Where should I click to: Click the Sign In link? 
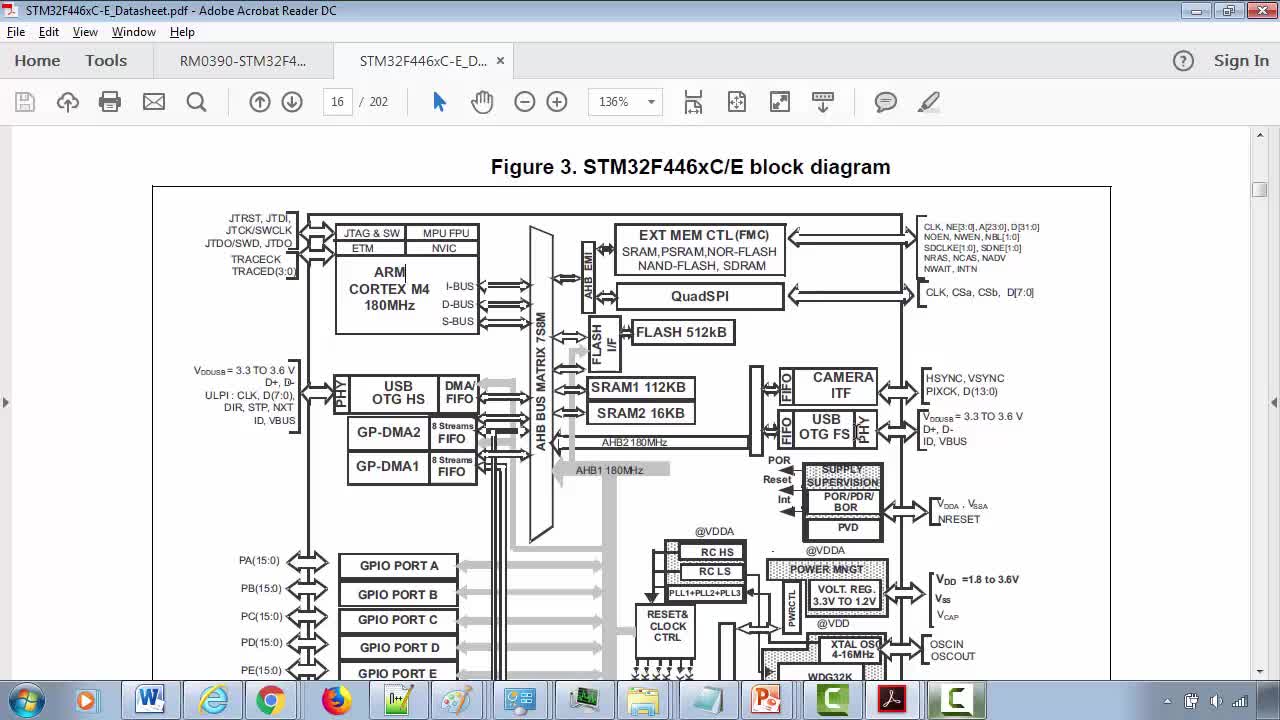1241,61
